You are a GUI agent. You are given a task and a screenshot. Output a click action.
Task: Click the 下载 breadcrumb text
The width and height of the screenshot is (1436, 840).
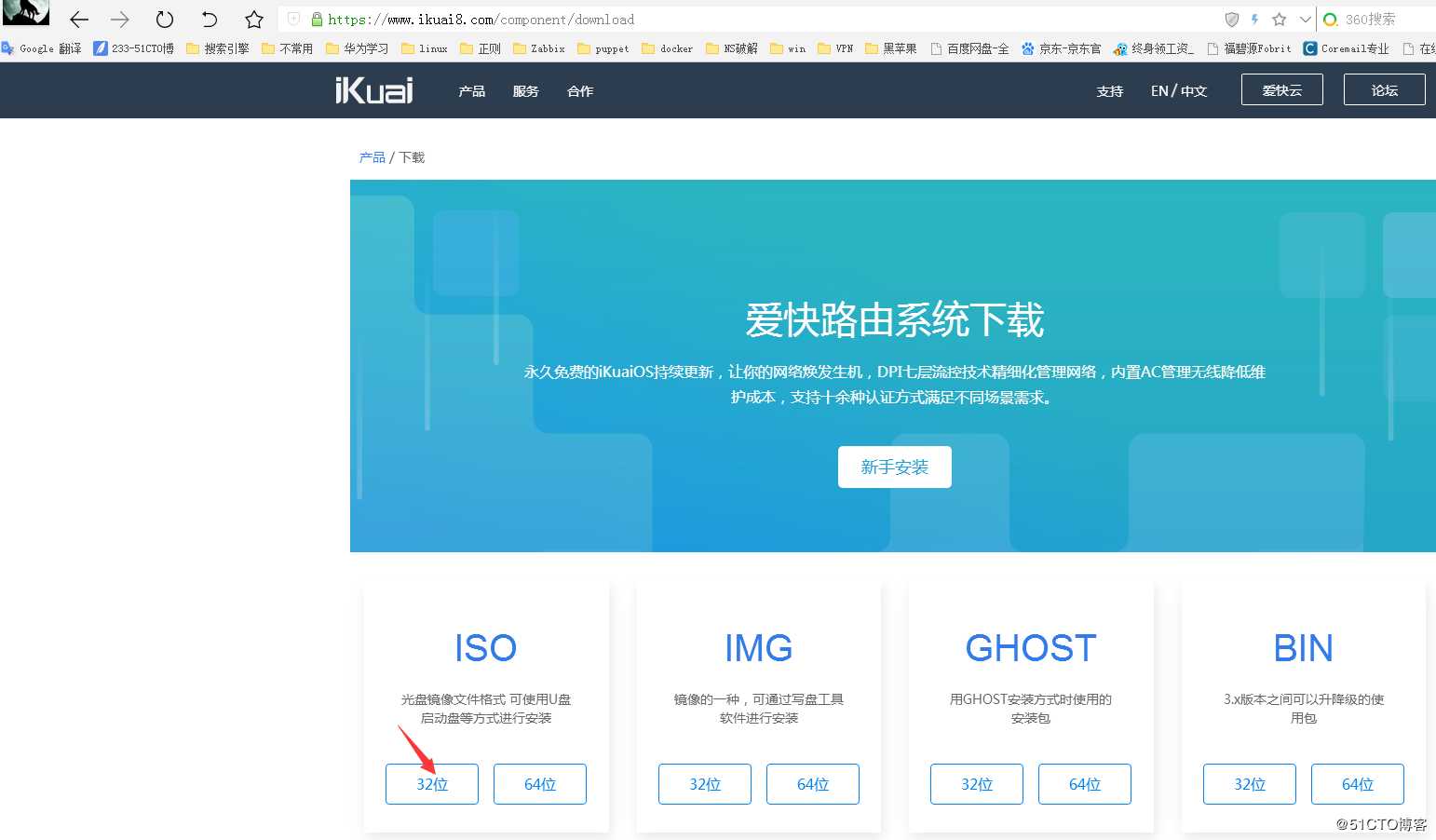coord(412,157)
